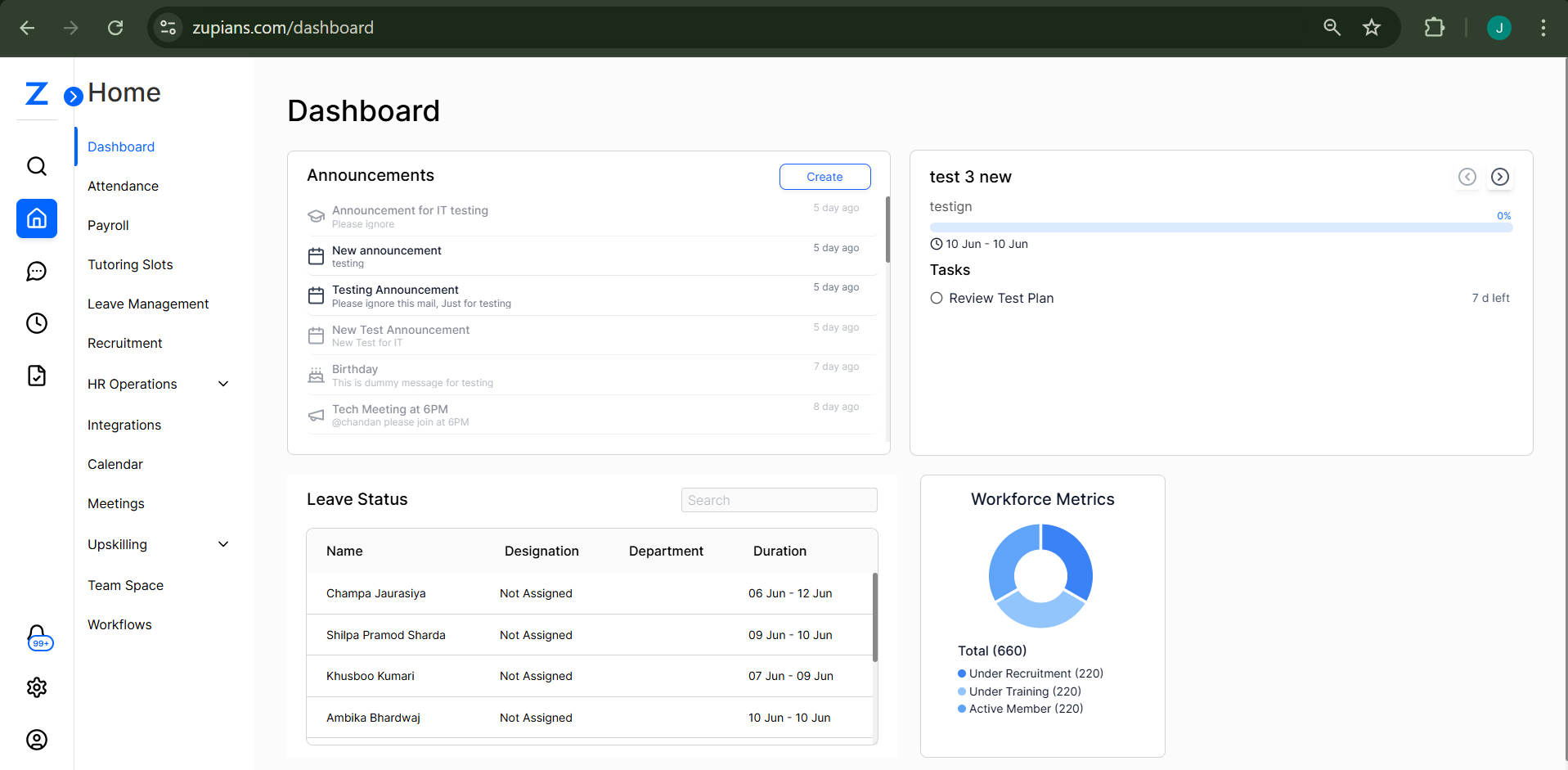
Task: Check off the Review Test Plan task
Action: [937, 298]
